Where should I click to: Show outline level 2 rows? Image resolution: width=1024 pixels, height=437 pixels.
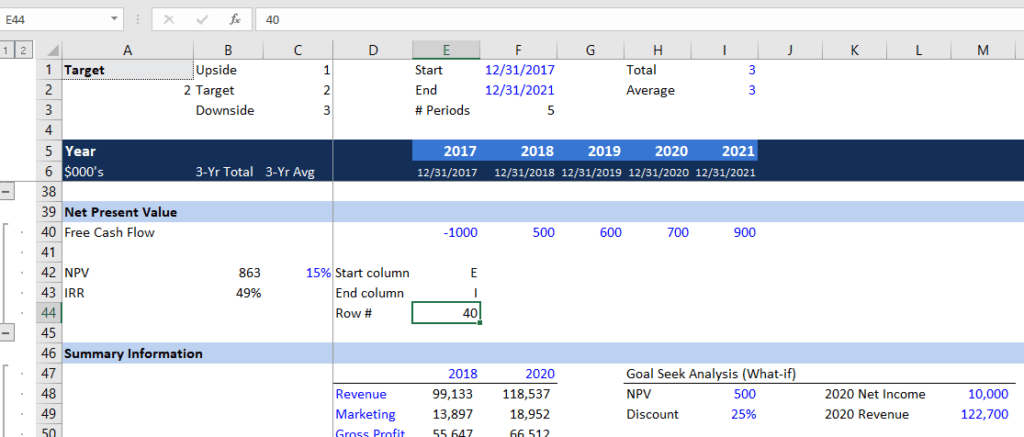point(23,50)
